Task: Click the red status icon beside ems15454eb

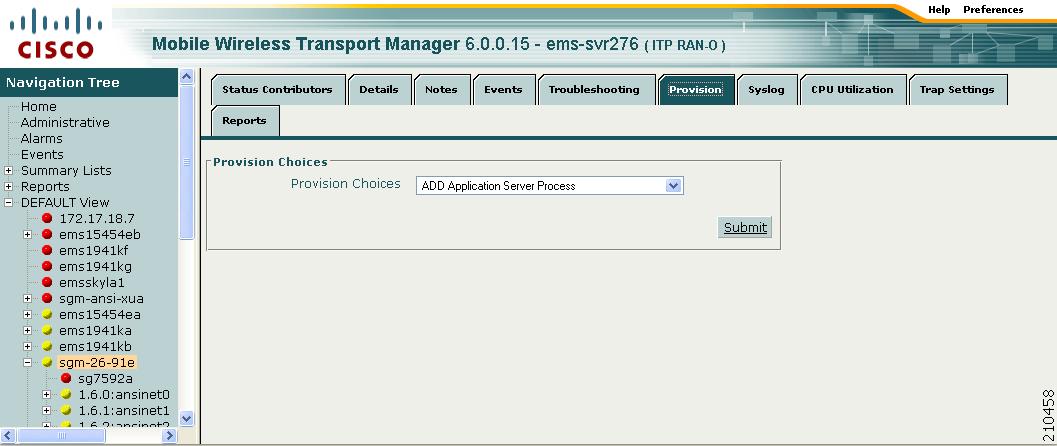Action: click(47, 234)
